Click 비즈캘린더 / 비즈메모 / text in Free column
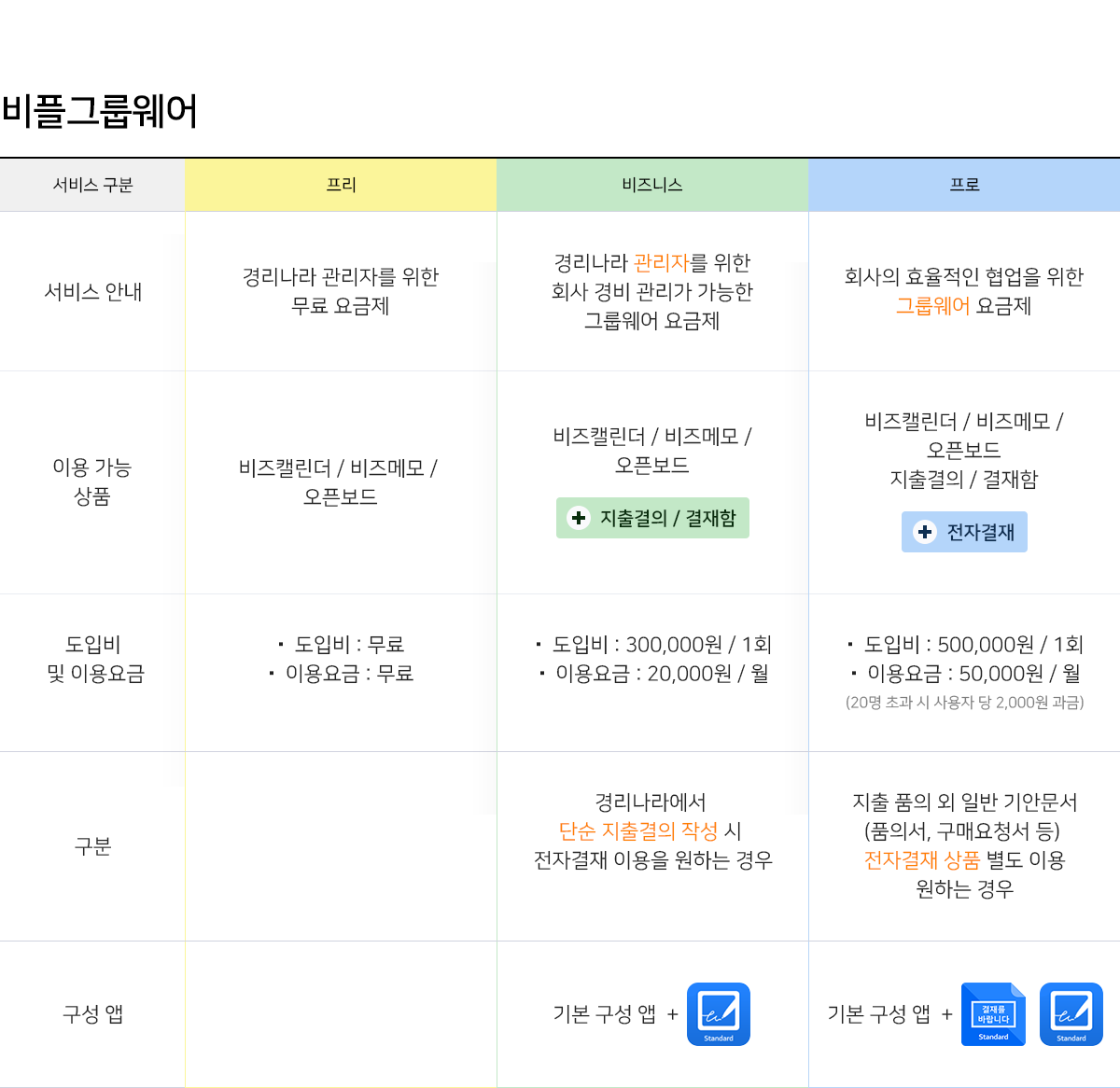The height and width of the screenshot is (1088, 1120). [338, 467]
